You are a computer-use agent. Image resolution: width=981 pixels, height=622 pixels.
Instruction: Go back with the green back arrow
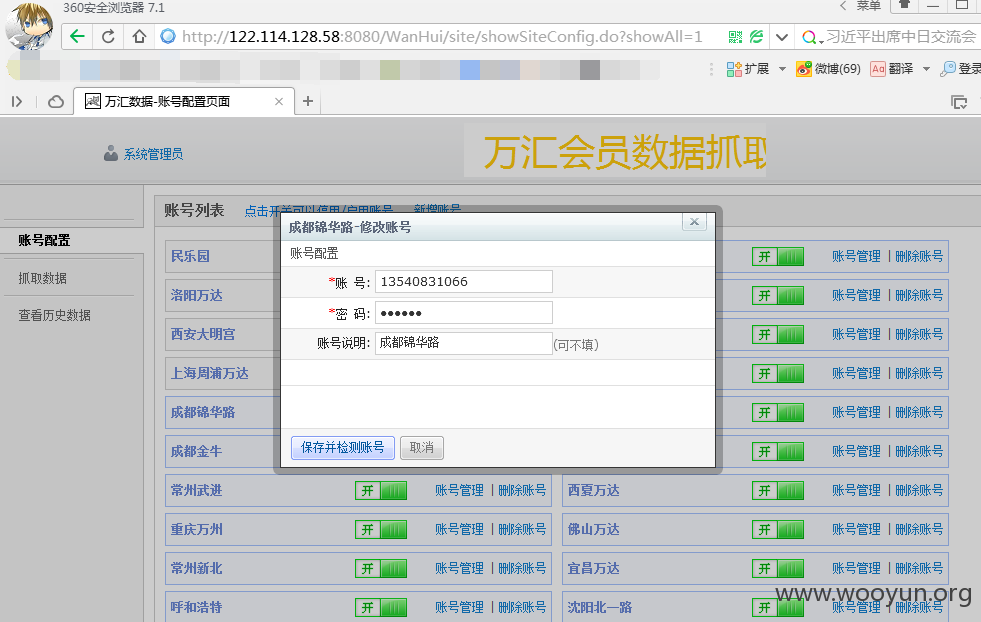coord(77,36)
